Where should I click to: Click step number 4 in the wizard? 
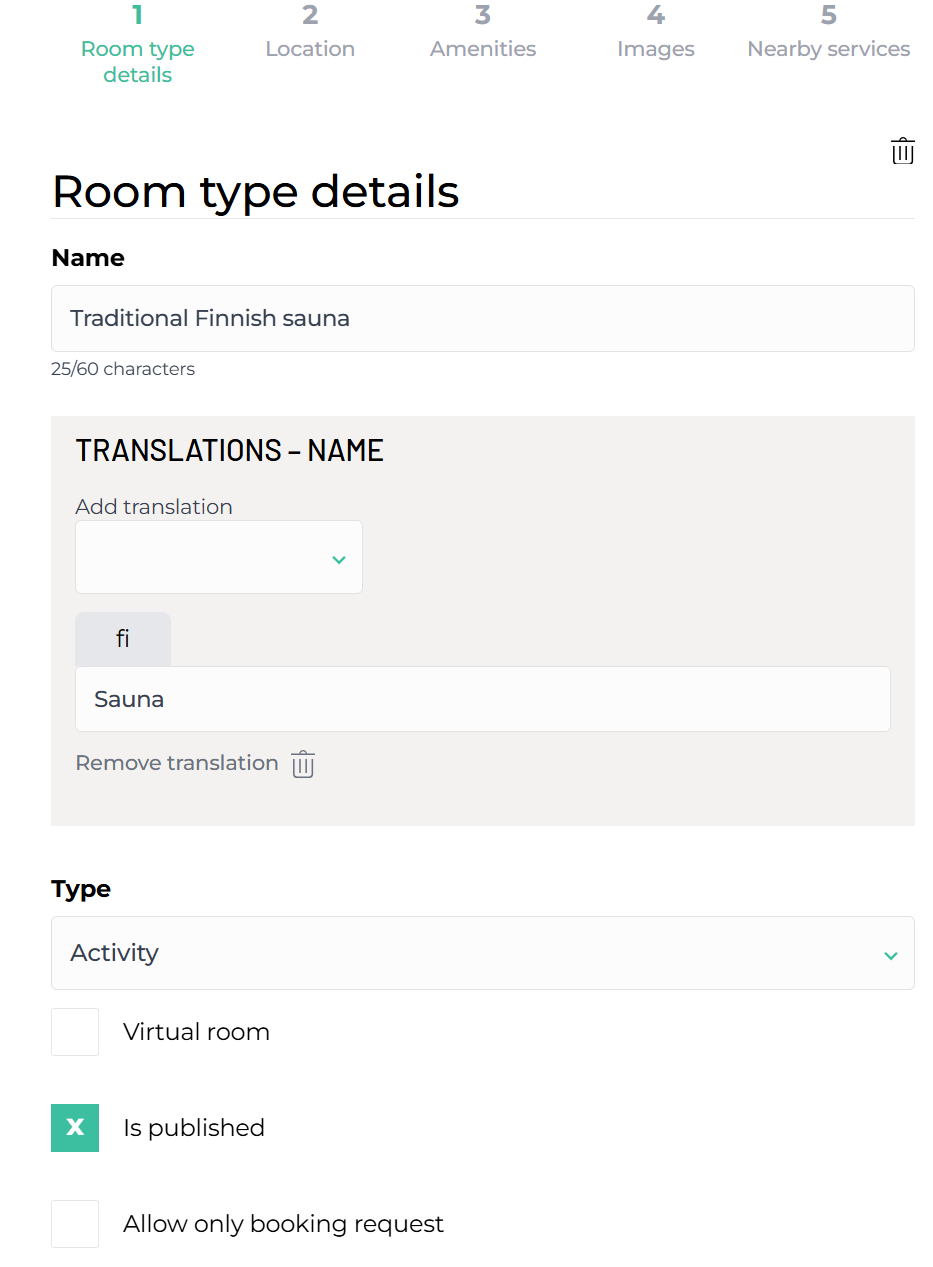[655, 16]
